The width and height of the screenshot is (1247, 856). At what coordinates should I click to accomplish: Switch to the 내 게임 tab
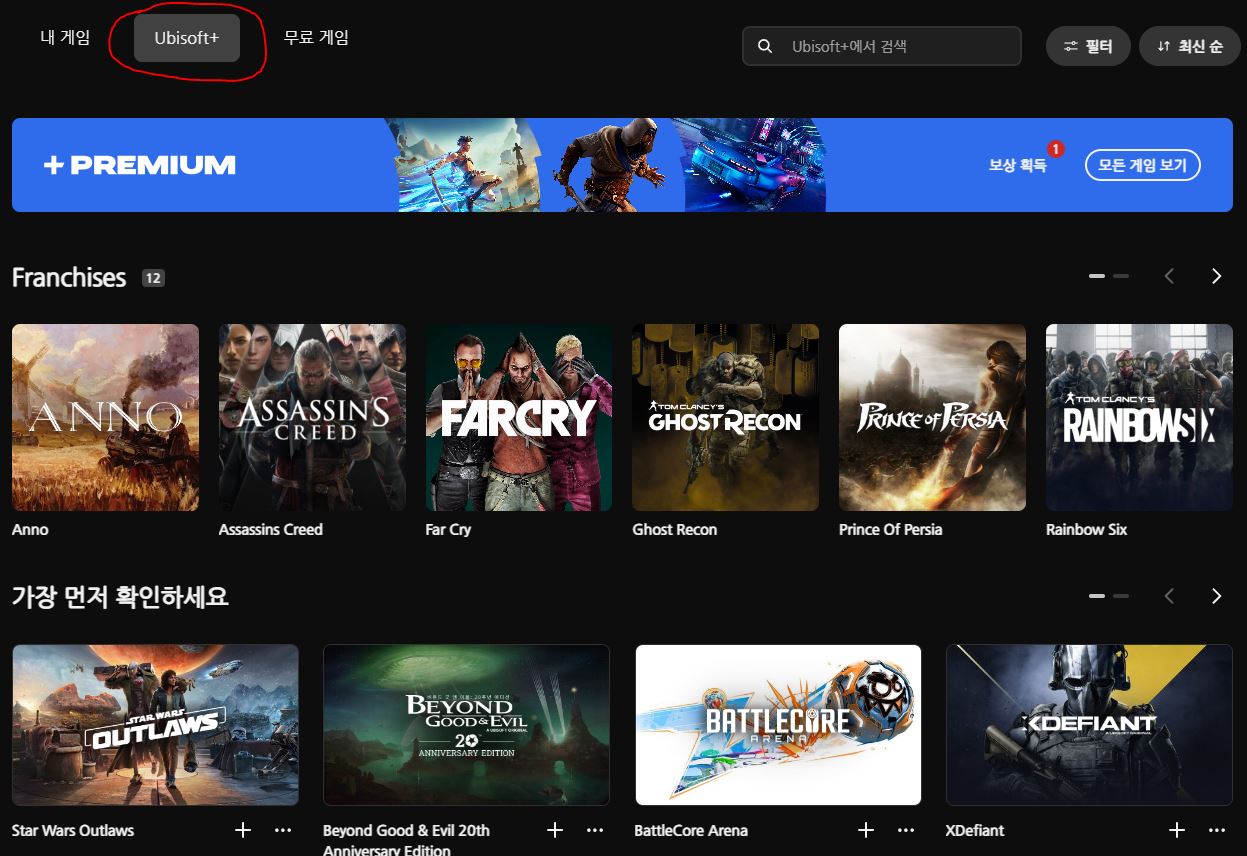click(65, 38)
